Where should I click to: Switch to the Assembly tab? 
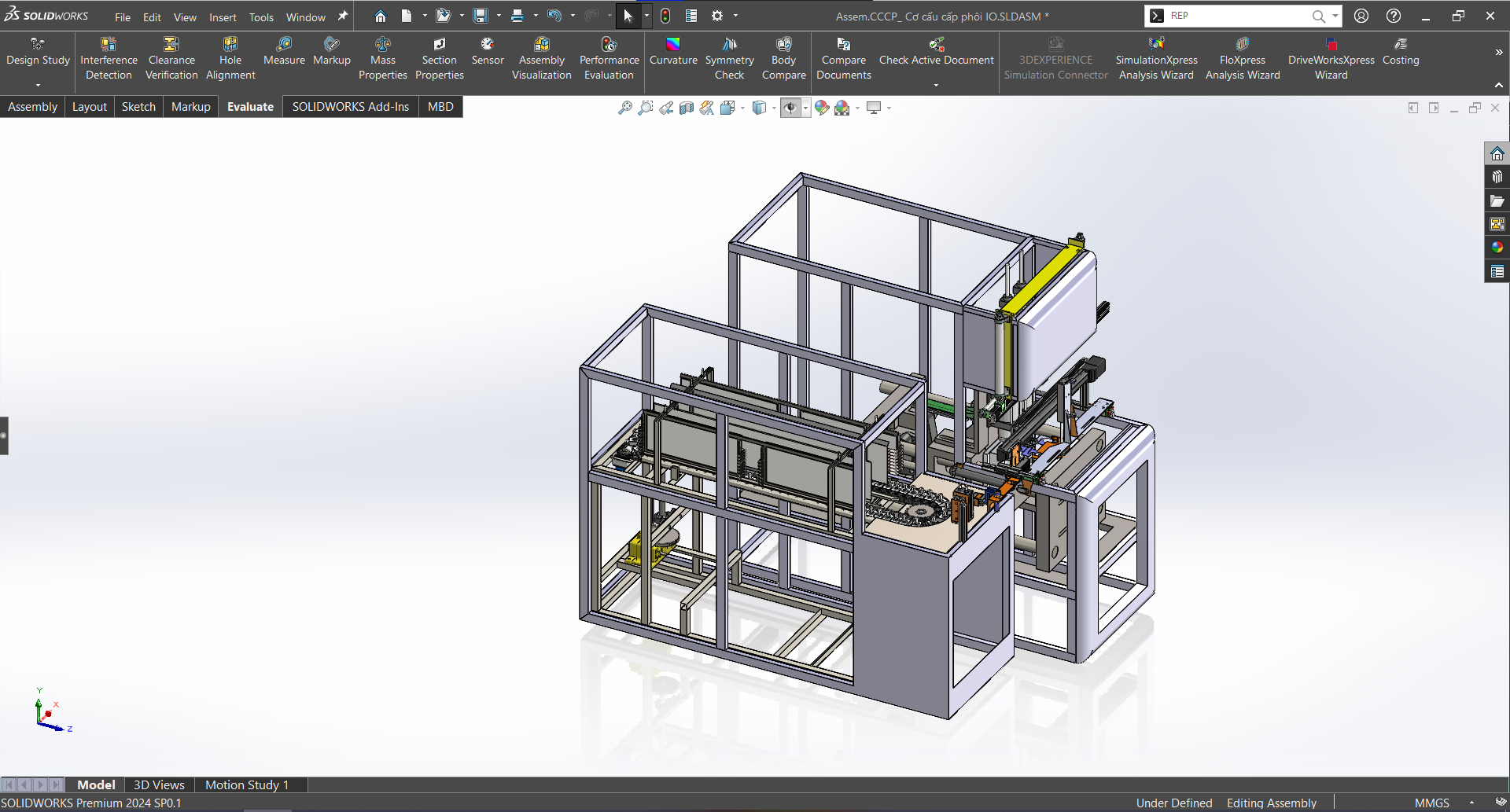coord(32,107)
